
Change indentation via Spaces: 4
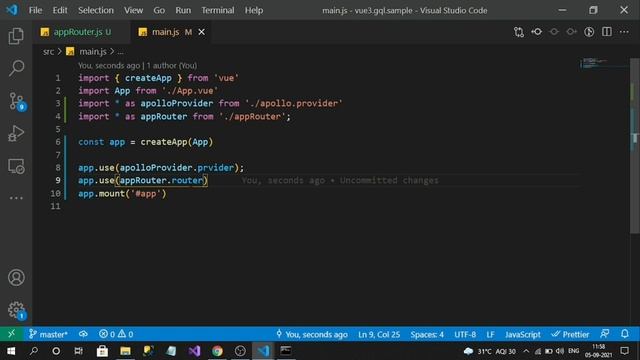[427, 334]
